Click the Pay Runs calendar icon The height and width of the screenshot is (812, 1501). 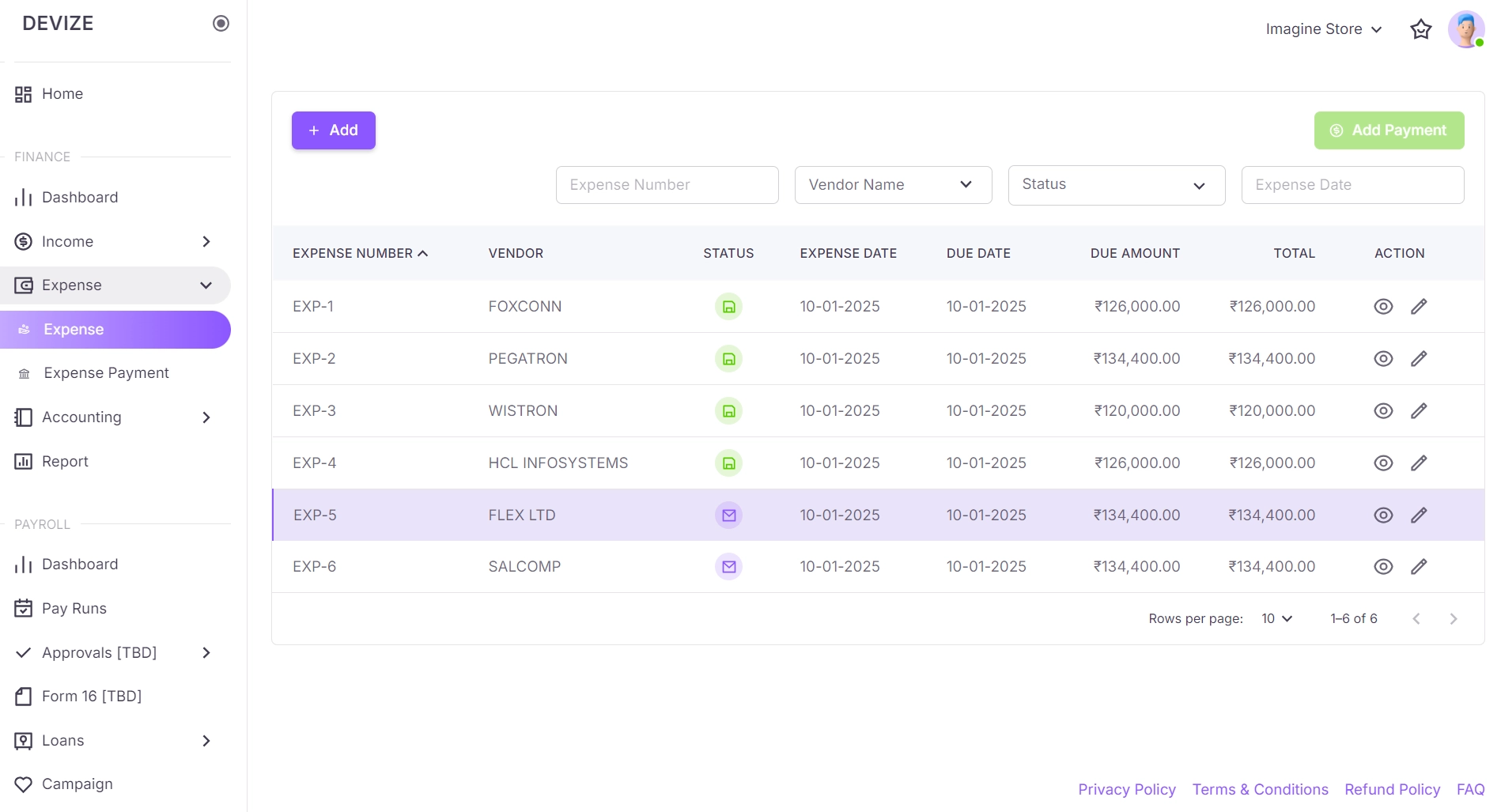coord(24,608)
